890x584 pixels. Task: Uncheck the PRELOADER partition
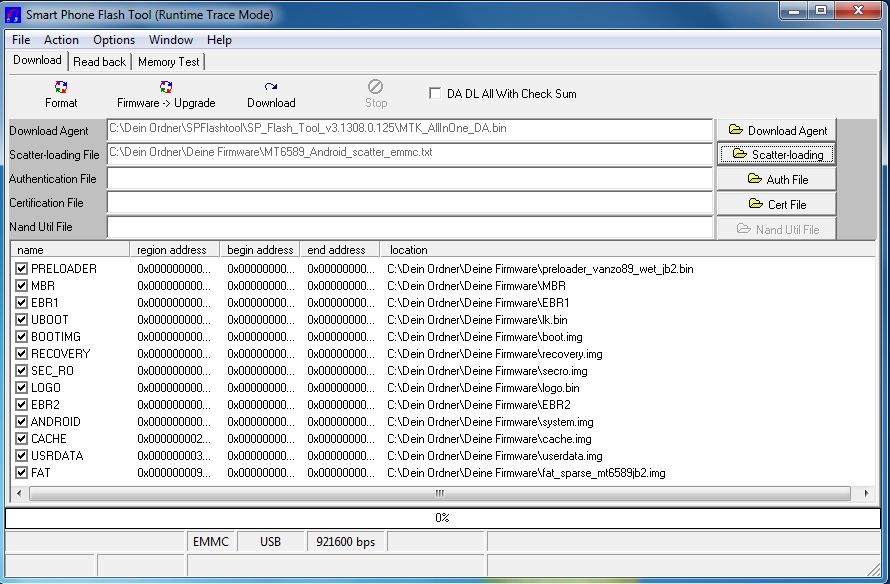point(22,269)
